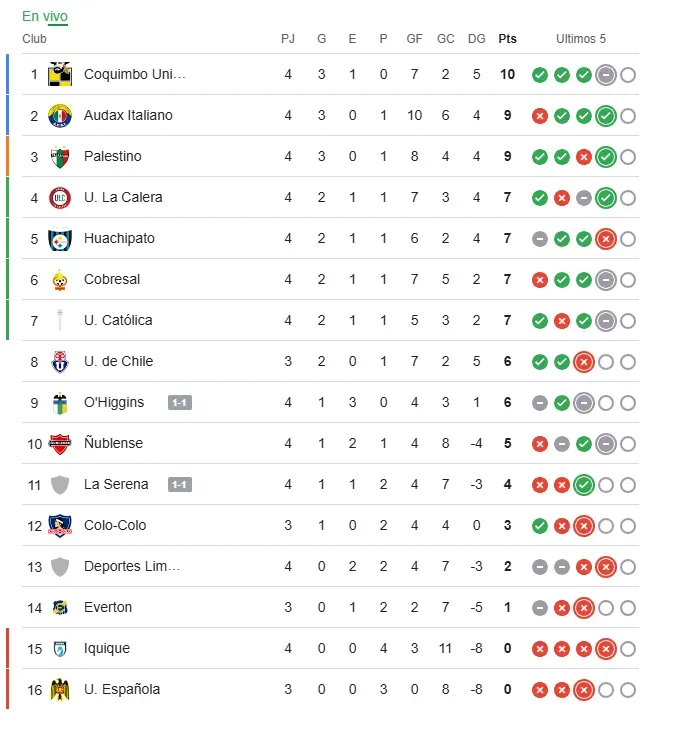Click the Ultimos 5 column header
This screenshot has height=729, width=679.
click(x=581, y=39)
